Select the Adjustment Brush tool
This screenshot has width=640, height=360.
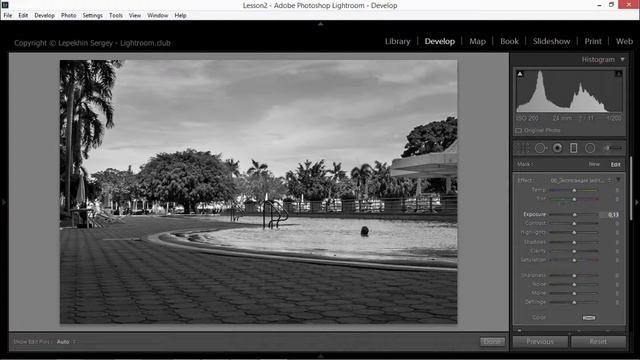coord(613,148)
